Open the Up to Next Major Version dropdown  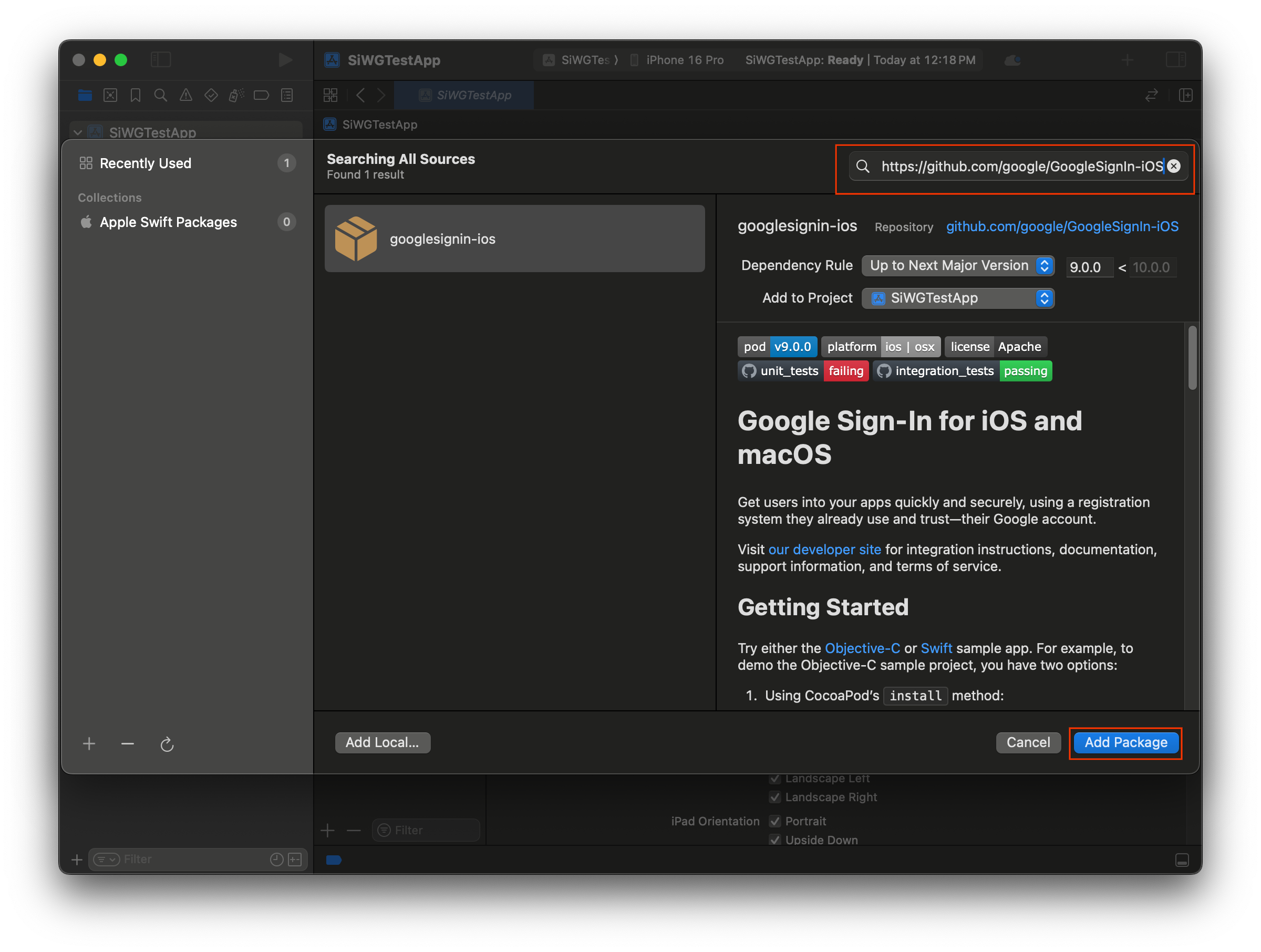tap(958, 265)
